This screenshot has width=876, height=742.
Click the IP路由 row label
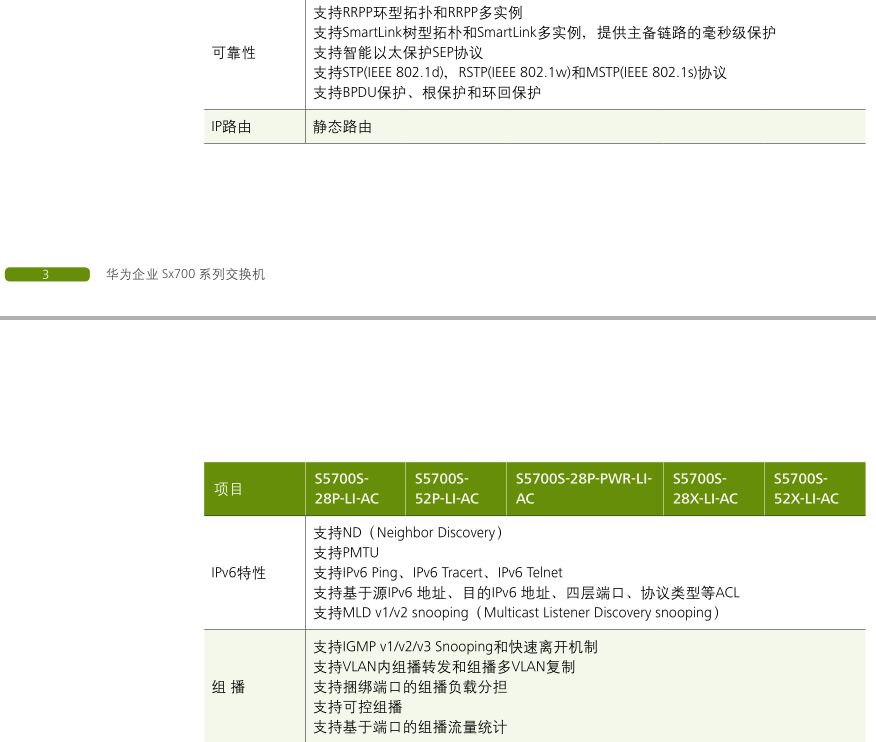(231, 127)
